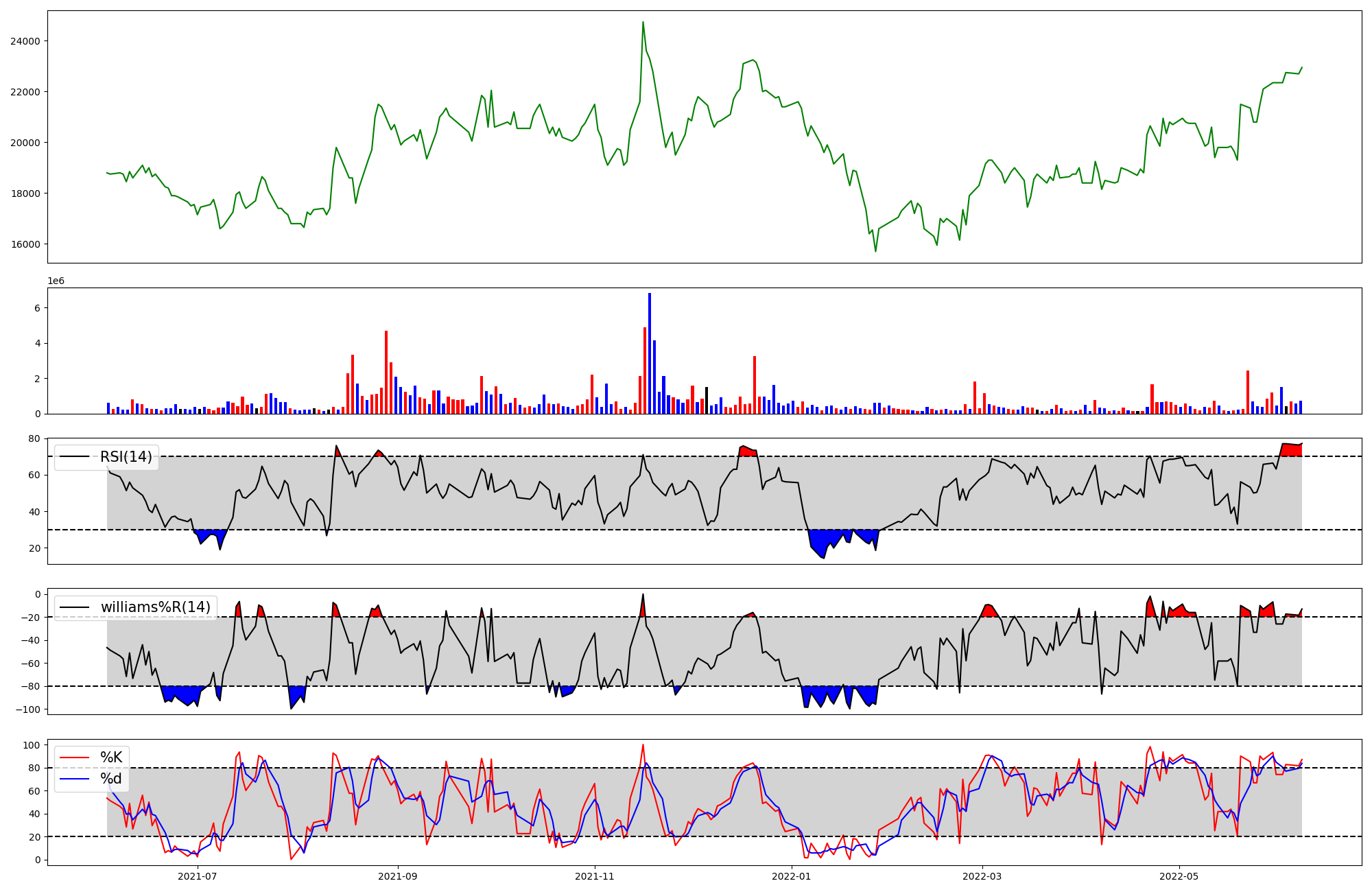Screen dimensions: 1372x892
Task: Click the lowest point of green price line
Action: click(x=875, y=250)
